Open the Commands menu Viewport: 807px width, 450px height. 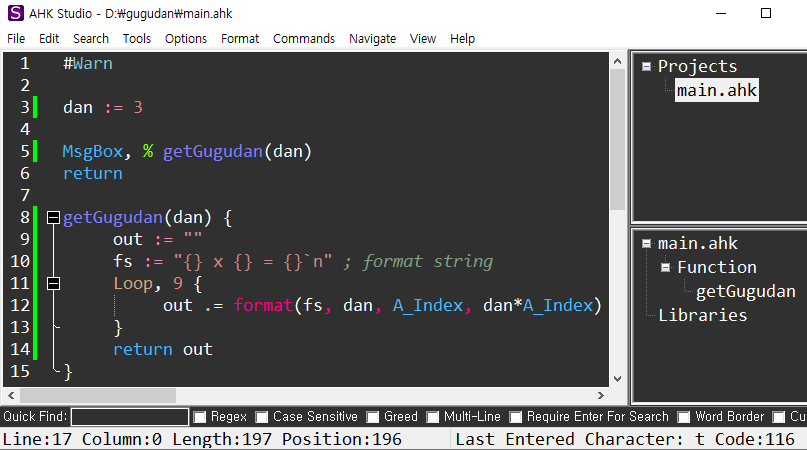303,39
